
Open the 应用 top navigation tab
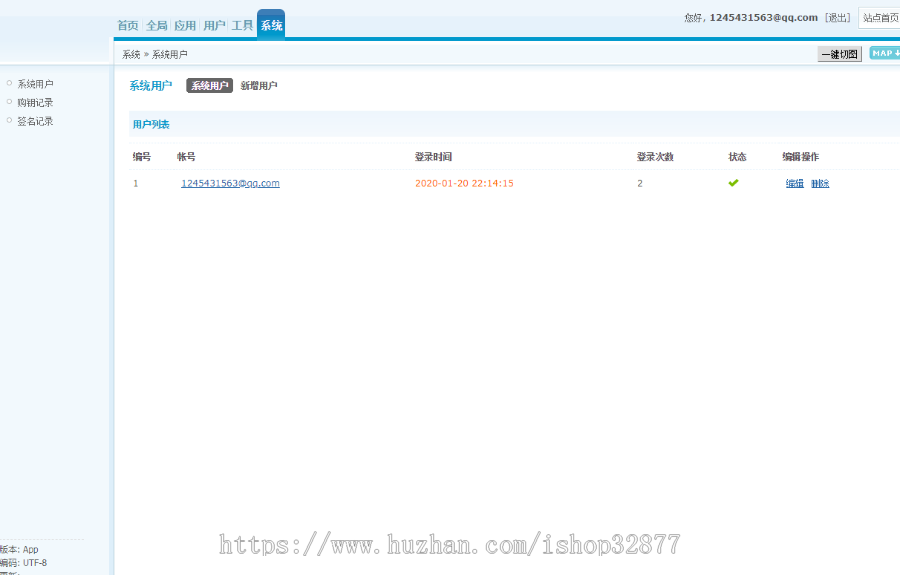click(x=185, y=26)
